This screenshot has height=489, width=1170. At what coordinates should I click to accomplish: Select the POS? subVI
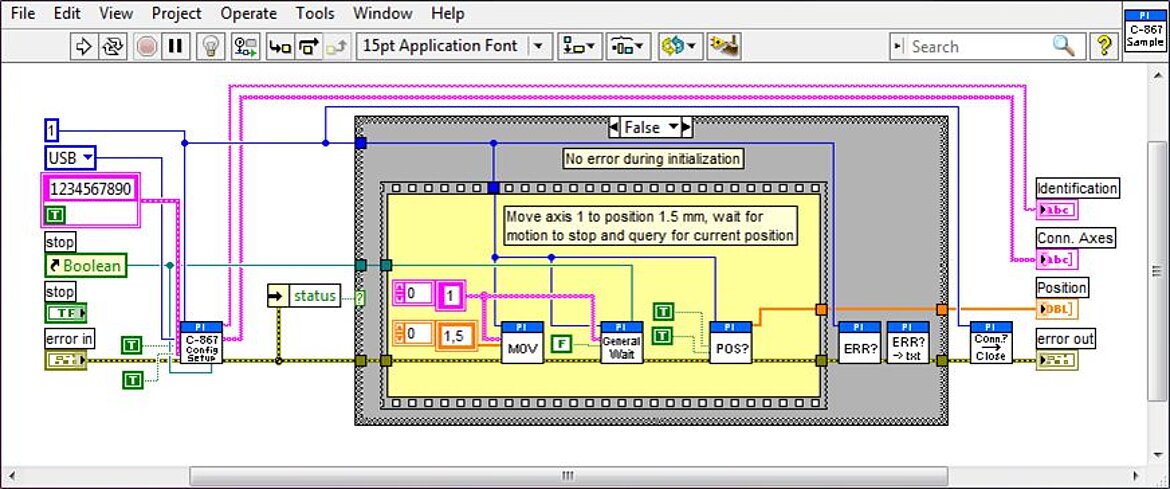731,343
